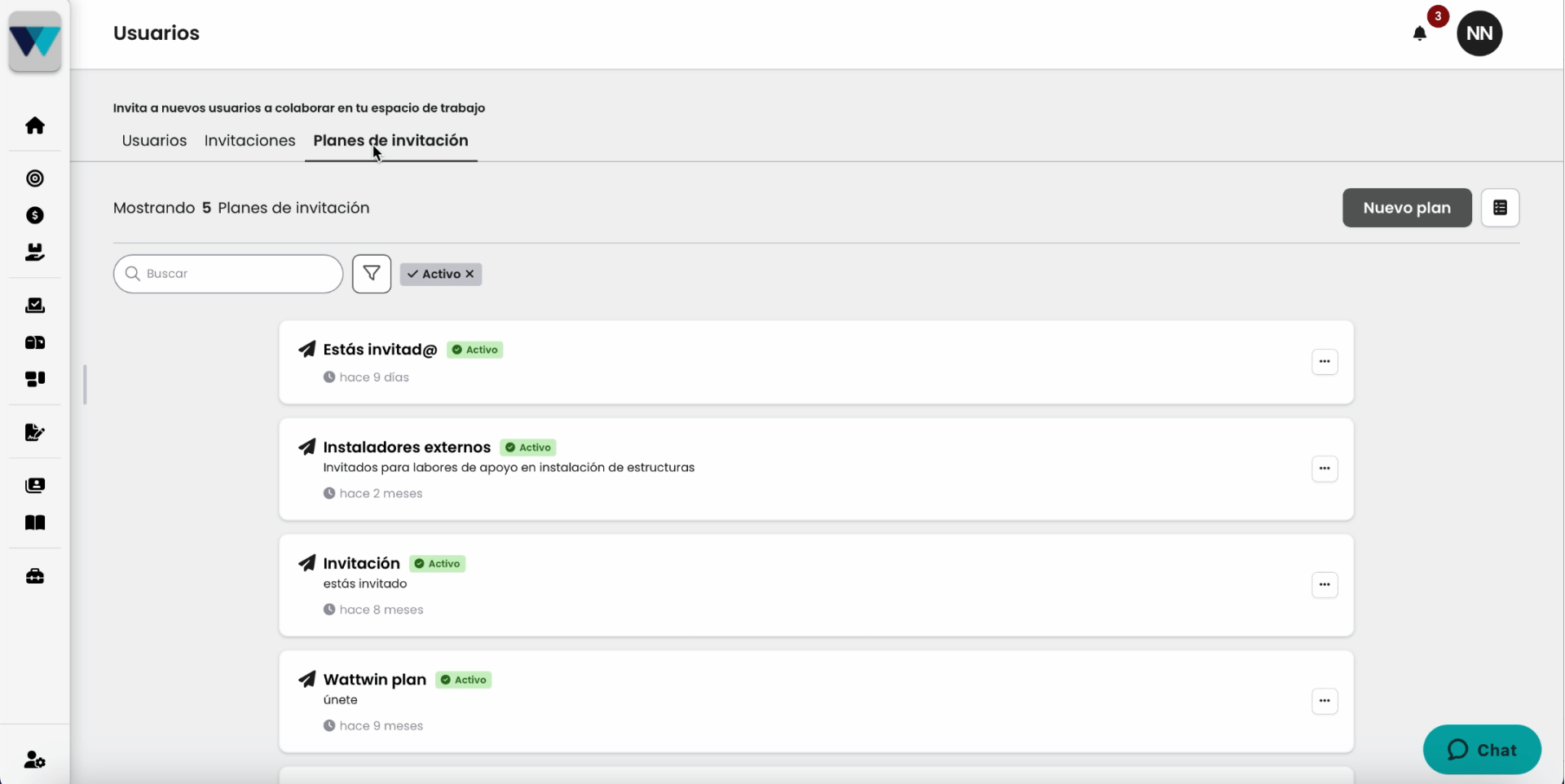Open the Wattwin plan title
This screenshot has width=1565, height=784.
(x=374, y=679)
